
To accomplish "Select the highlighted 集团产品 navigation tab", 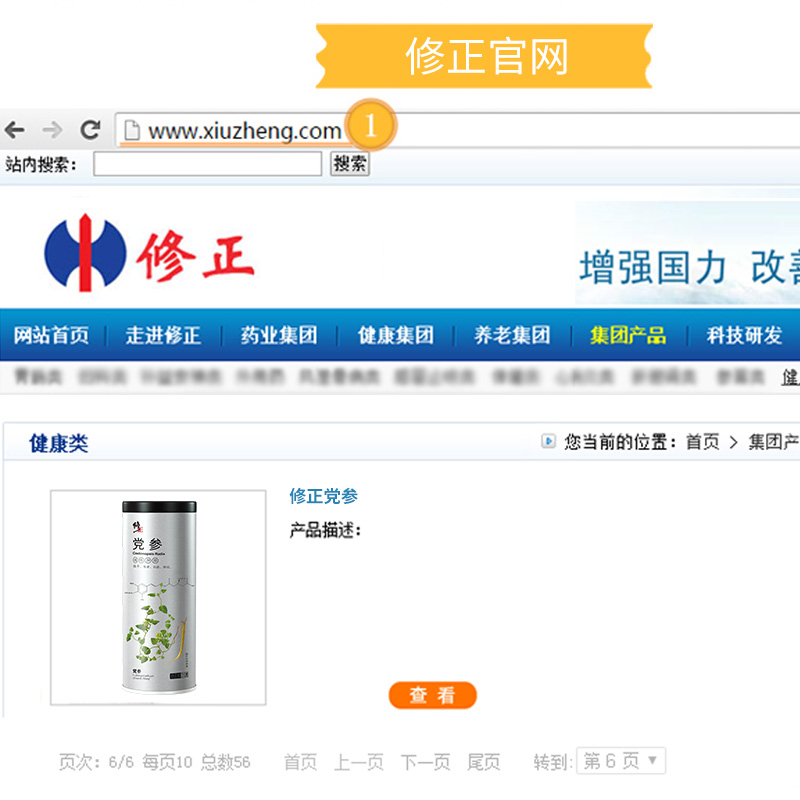I will (x=628, y=335).
